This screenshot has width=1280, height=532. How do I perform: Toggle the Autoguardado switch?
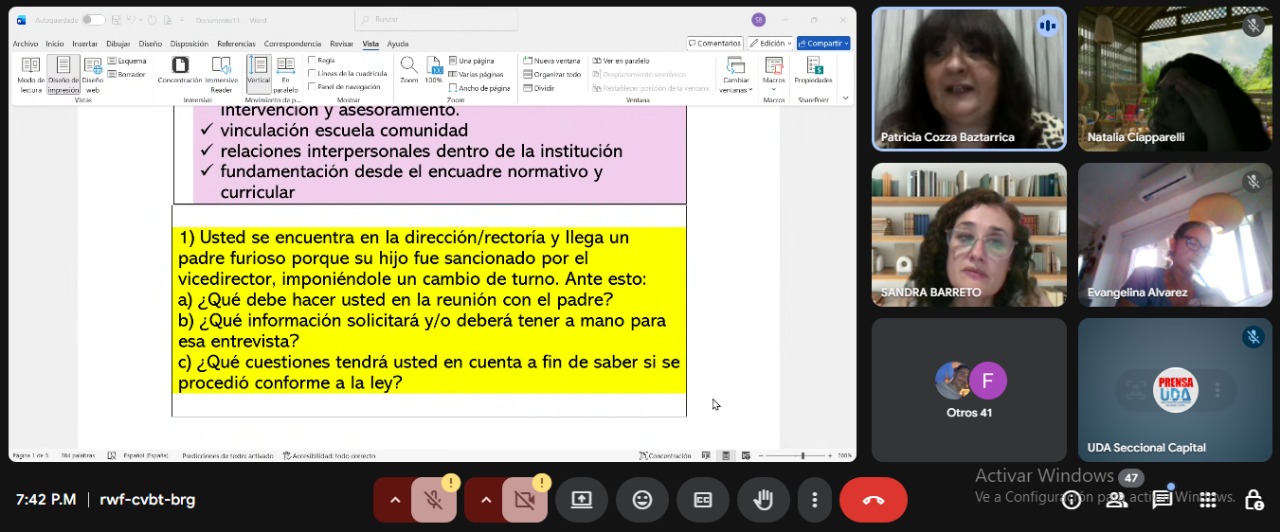click(93, 20)
